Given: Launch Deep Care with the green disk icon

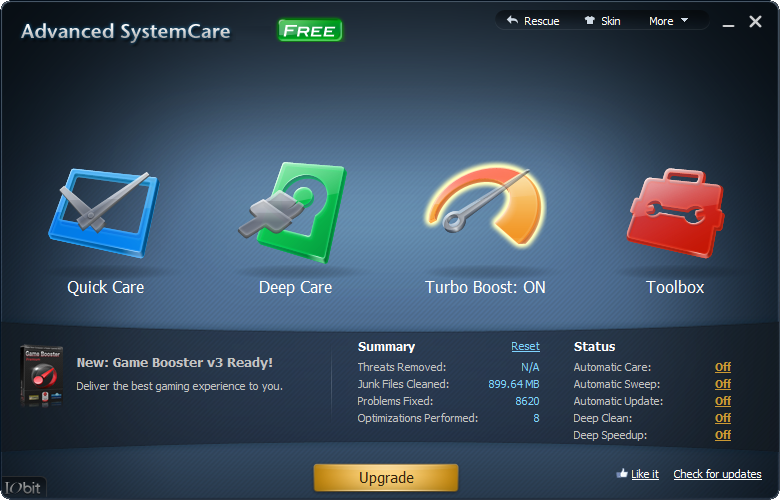Looking at the screenshot, I should point(292,212).
